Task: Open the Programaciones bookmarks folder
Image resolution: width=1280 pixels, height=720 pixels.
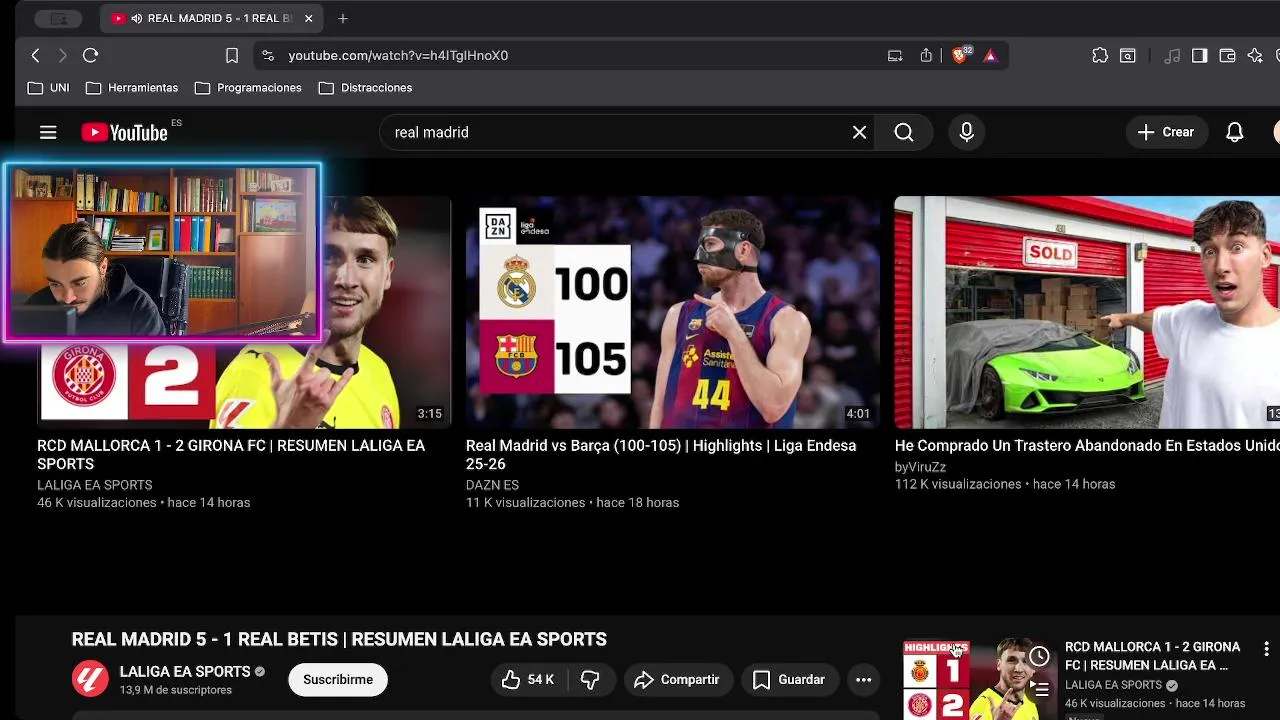Action: [x=248, y=88]
